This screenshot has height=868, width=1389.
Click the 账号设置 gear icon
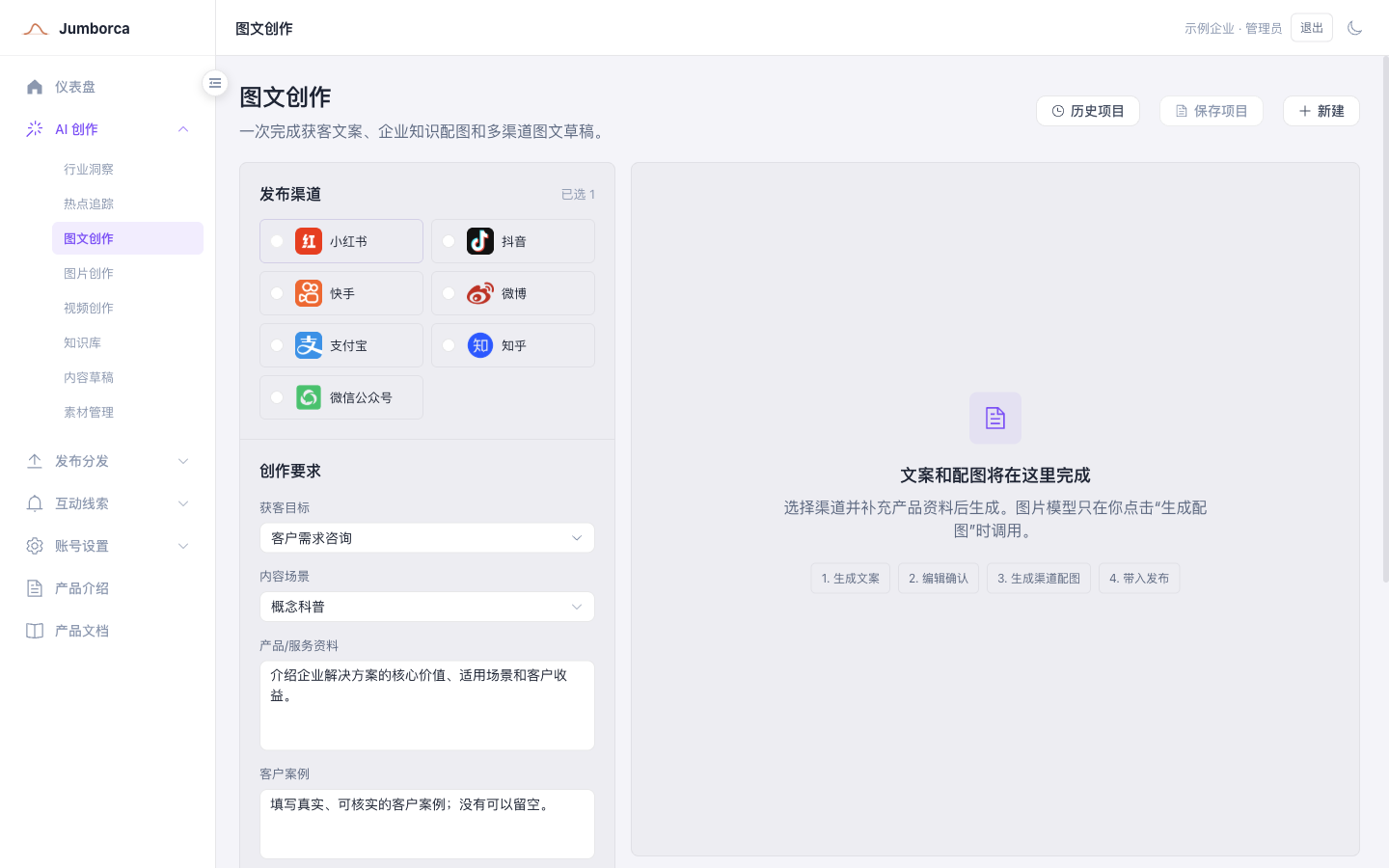[x=35, y=546]
